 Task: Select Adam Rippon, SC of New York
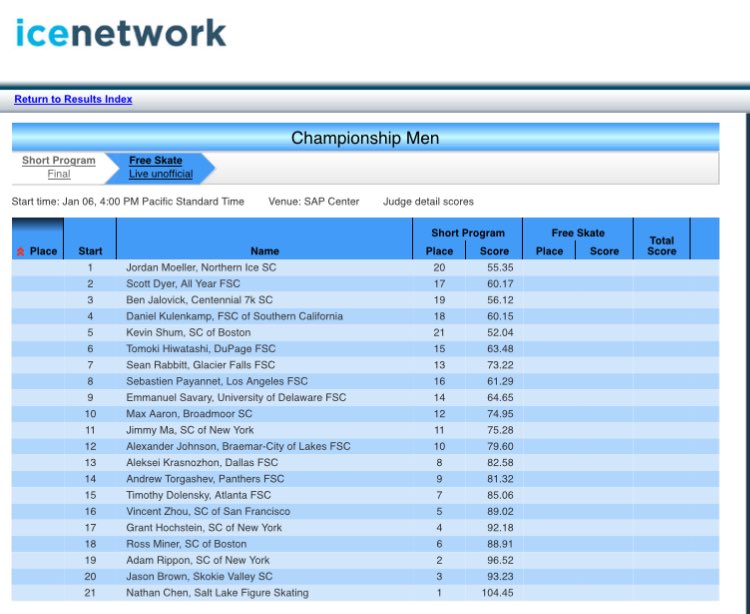click(x=198, y=560)
